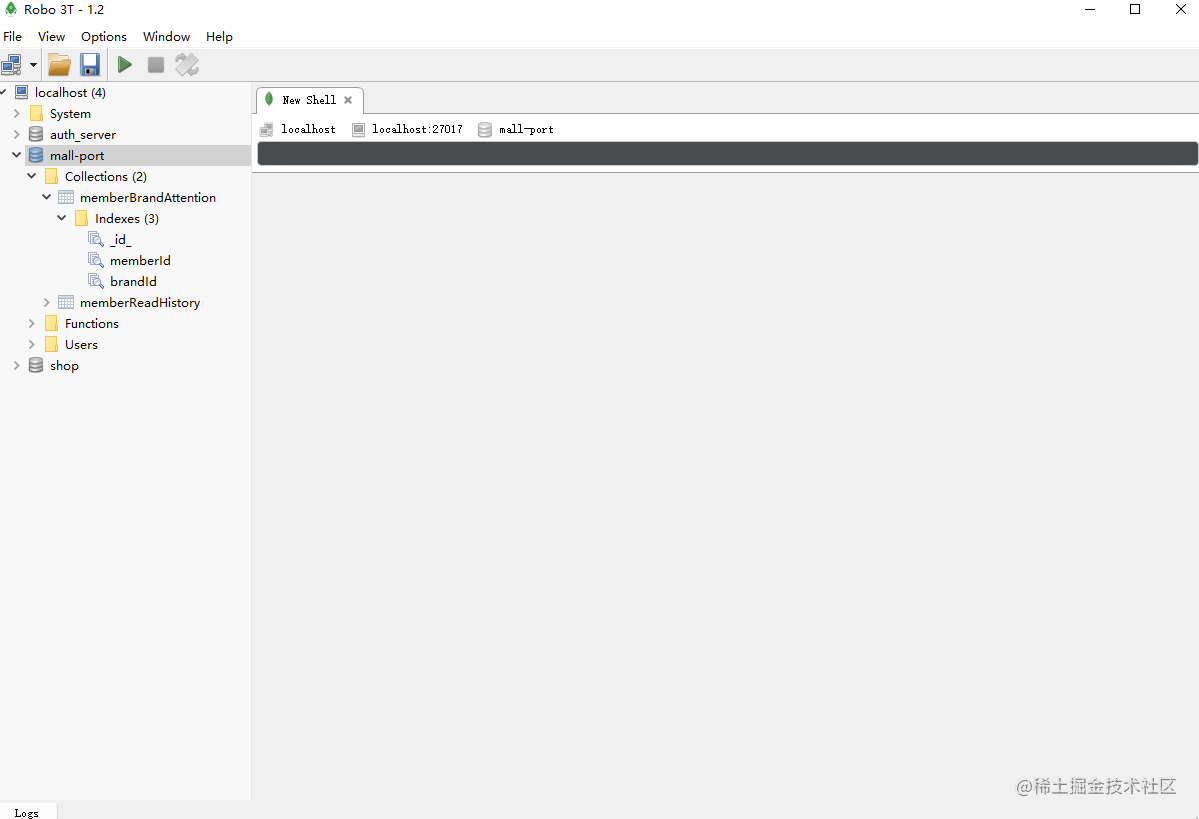Click the localhost computer icon in tree

pos(22,93)
